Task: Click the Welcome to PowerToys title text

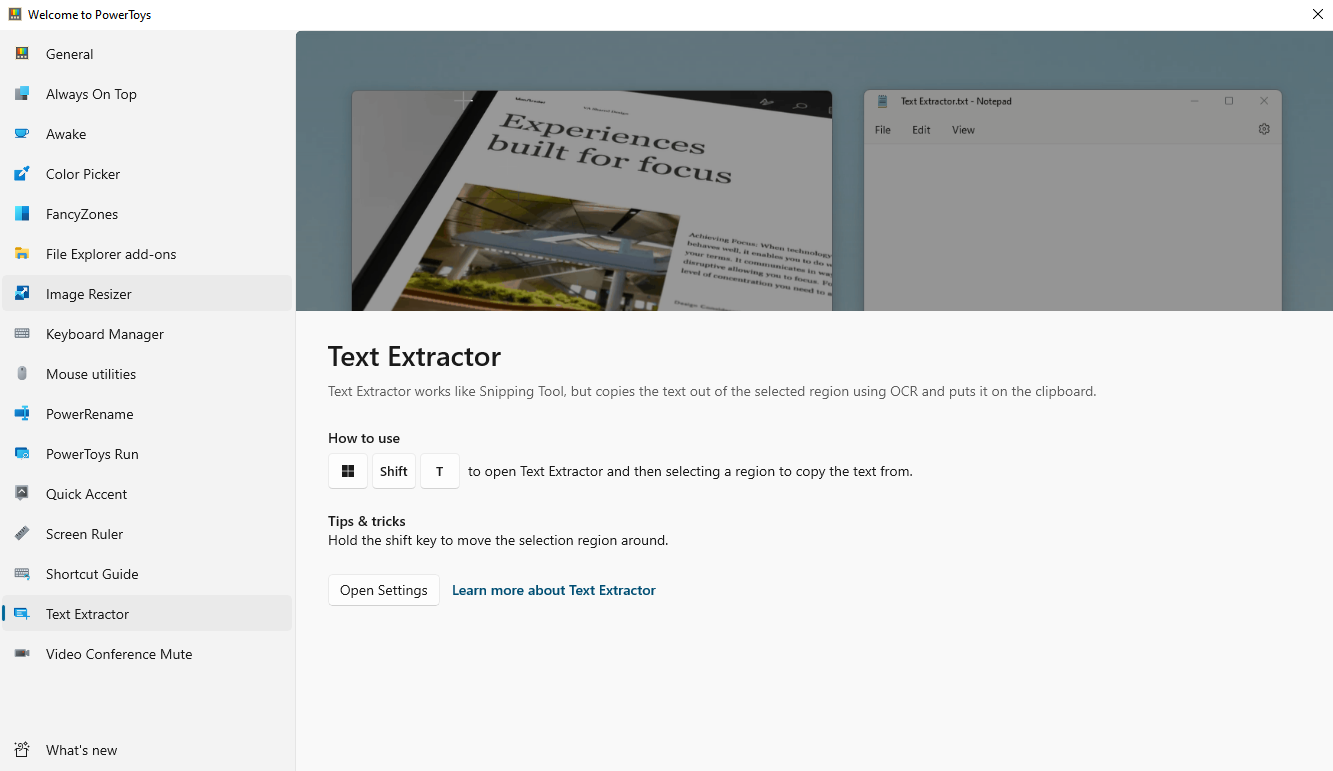Action: point(90,15)
